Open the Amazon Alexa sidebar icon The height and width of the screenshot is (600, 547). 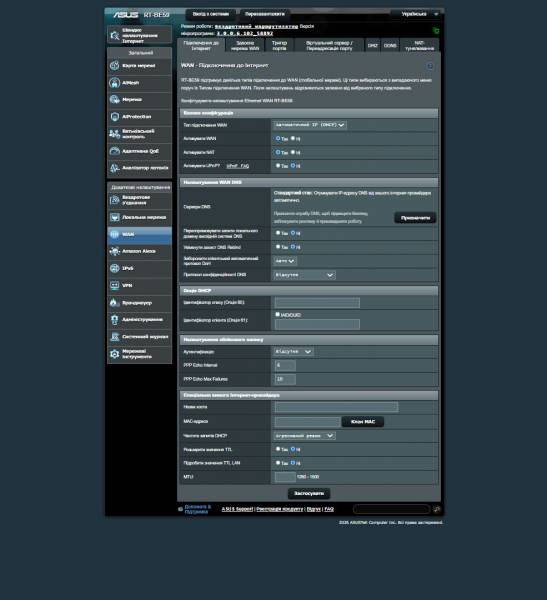tap(114, 251)
